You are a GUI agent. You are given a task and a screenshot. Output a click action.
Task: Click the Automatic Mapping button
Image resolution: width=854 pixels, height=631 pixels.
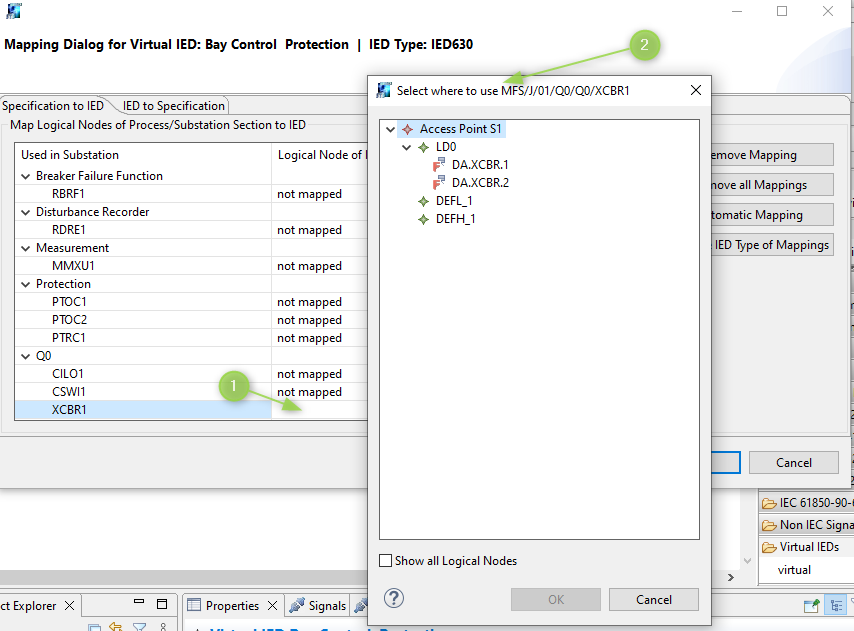(768, 215)
